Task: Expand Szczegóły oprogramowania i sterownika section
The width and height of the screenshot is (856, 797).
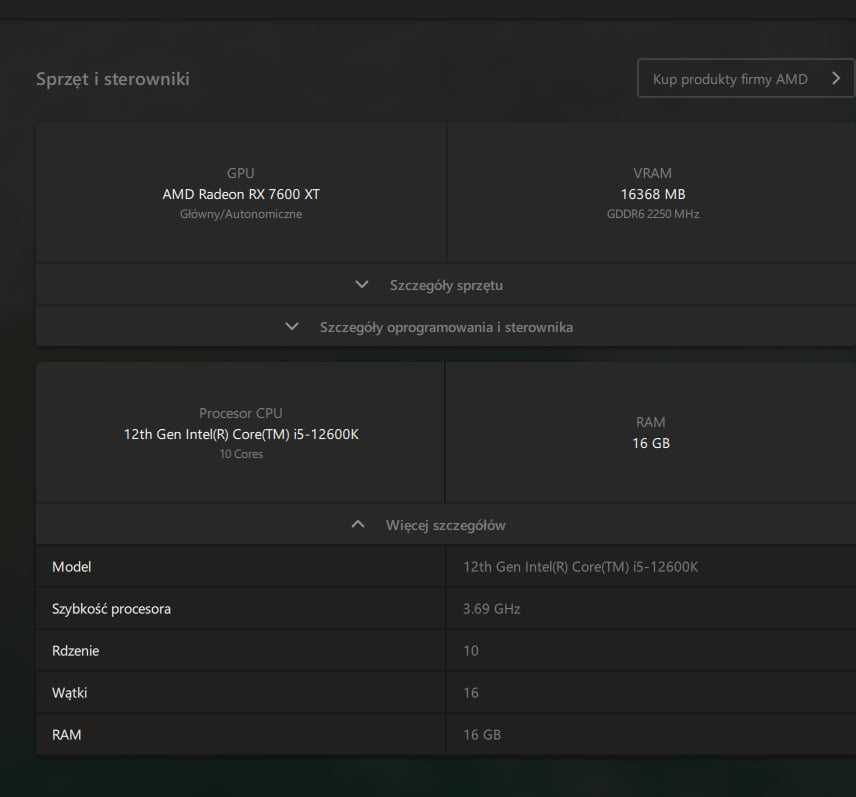Action: click(x=445, y=327)
